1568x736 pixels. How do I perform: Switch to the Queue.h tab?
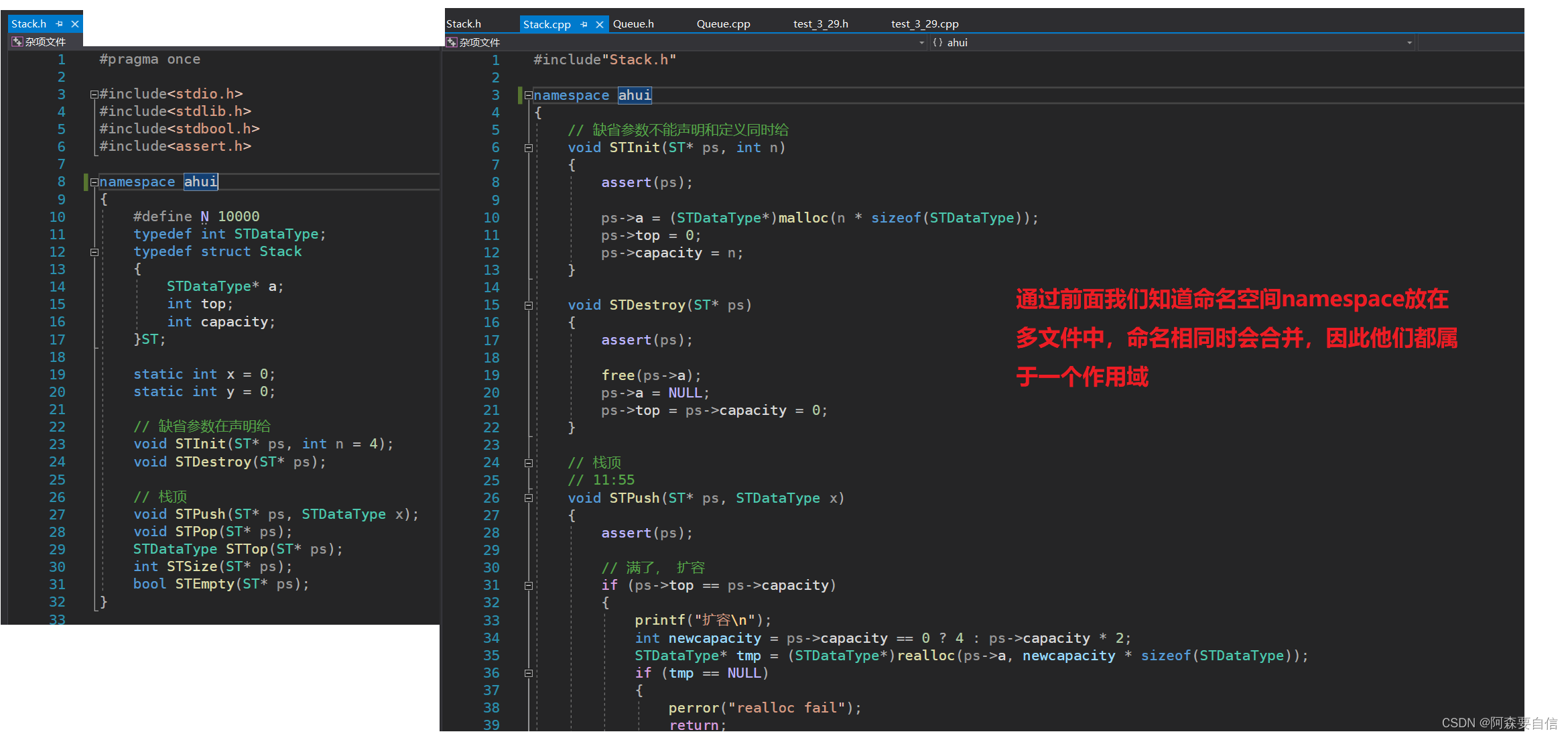(x=633, y=24)
